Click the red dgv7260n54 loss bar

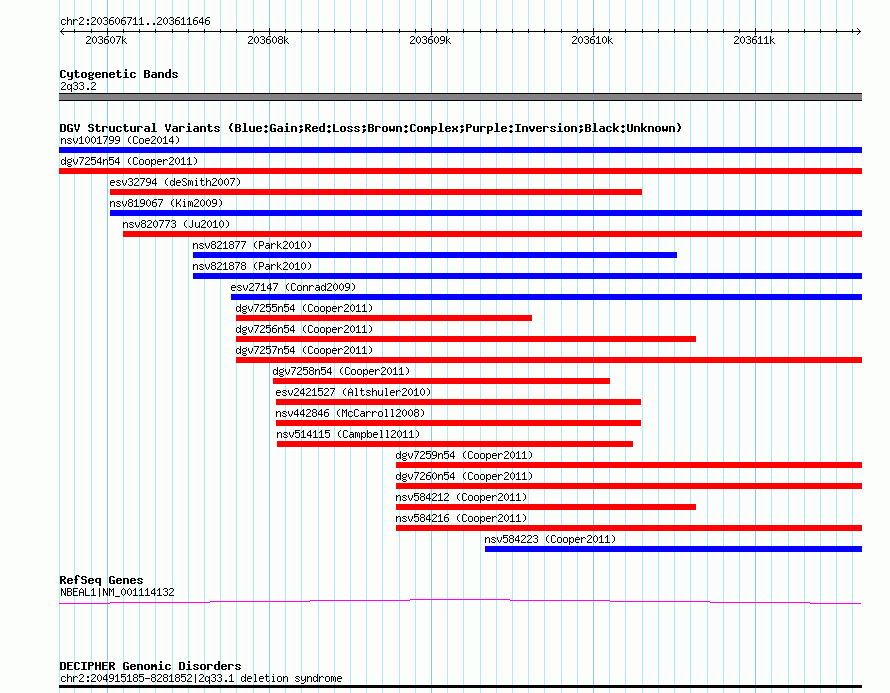pos(629,486)
